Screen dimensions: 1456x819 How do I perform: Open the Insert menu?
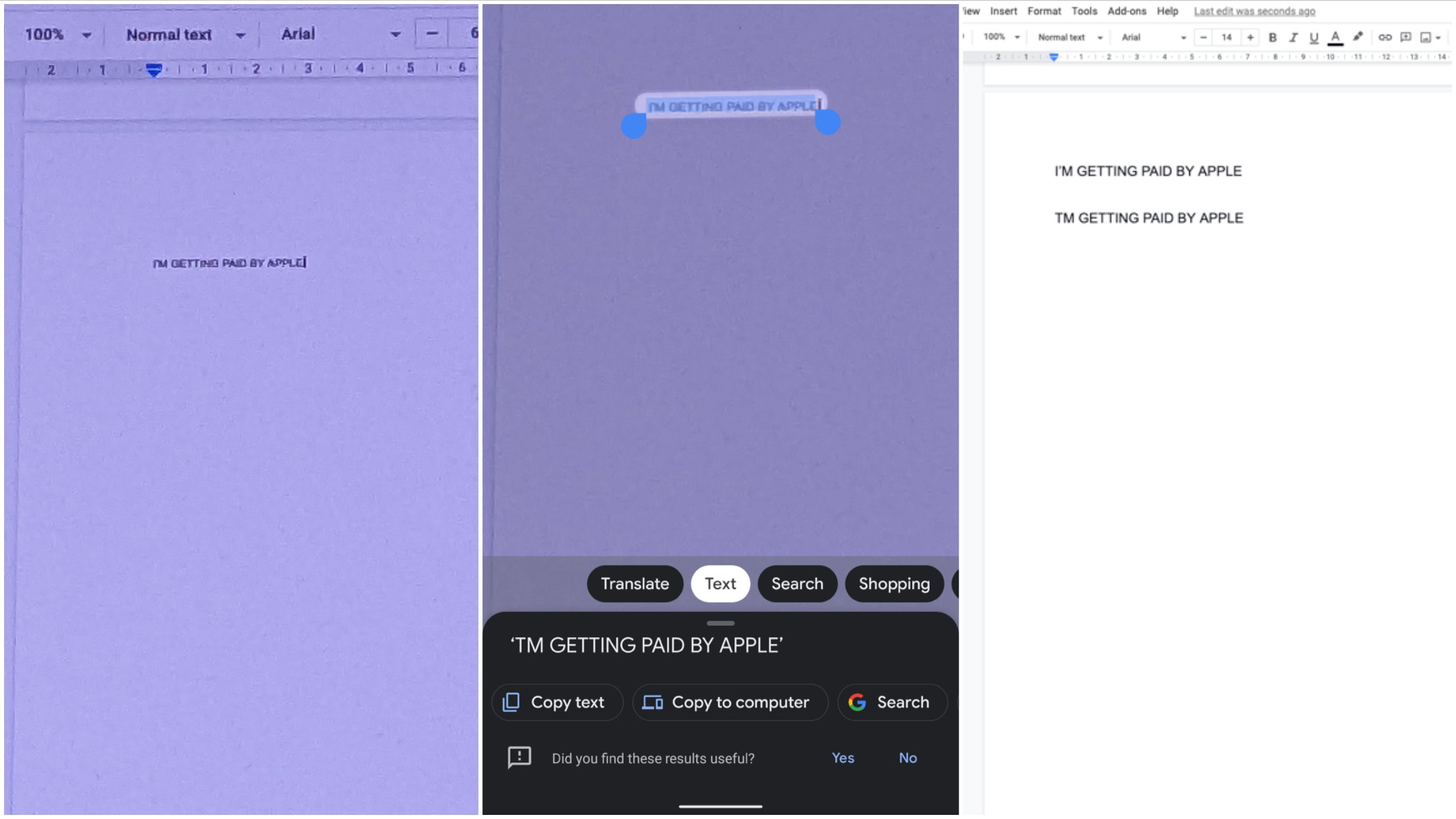(x=1003, y=11)
